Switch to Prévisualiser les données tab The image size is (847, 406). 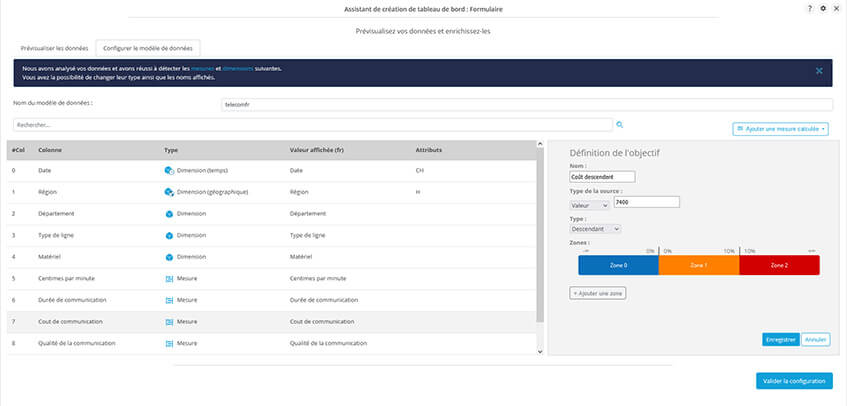tap(54, 47)
